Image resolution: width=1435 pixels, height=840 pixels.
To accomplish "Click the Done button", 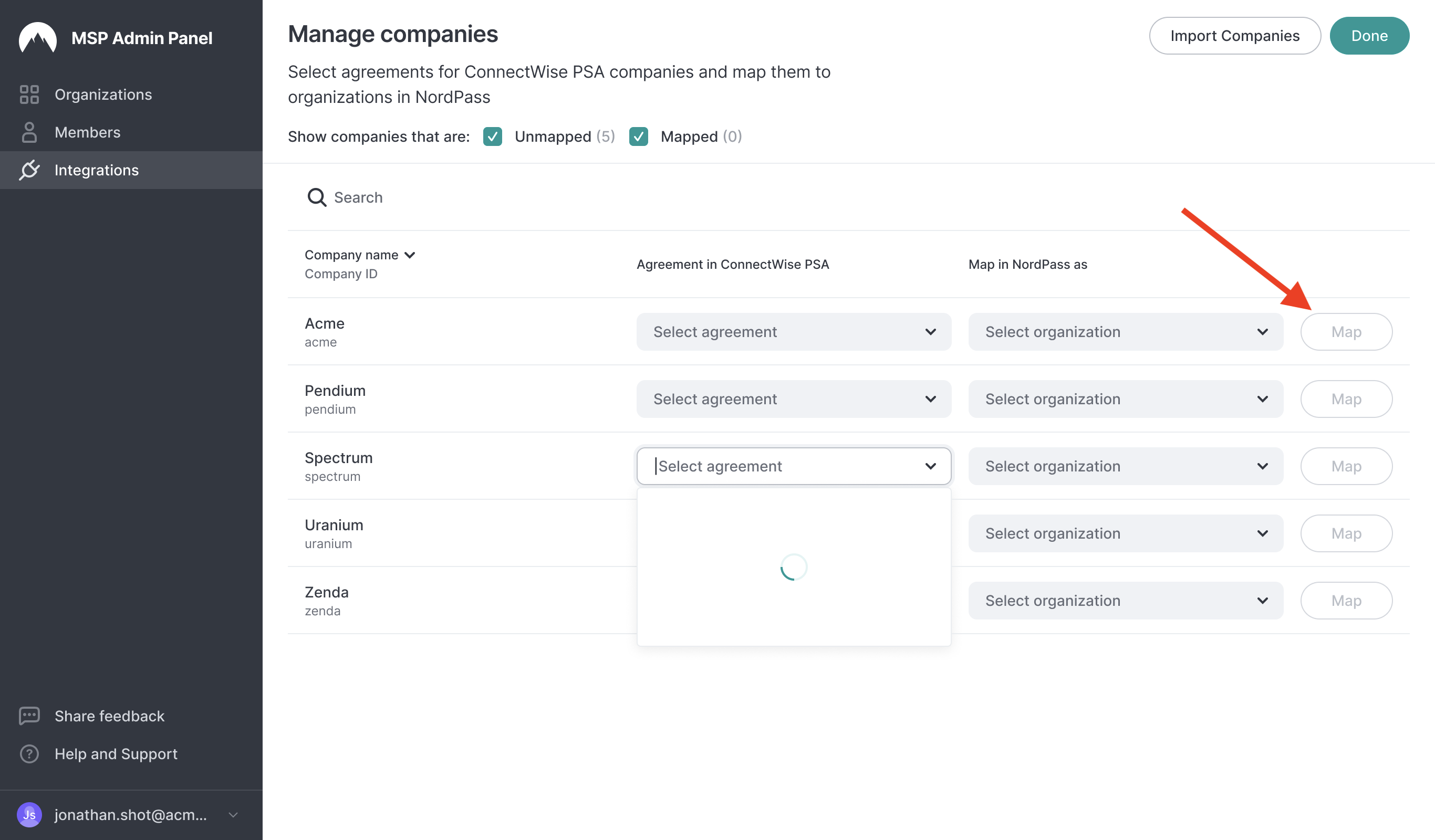I will pyautogui.click(x=1369, y=36).
